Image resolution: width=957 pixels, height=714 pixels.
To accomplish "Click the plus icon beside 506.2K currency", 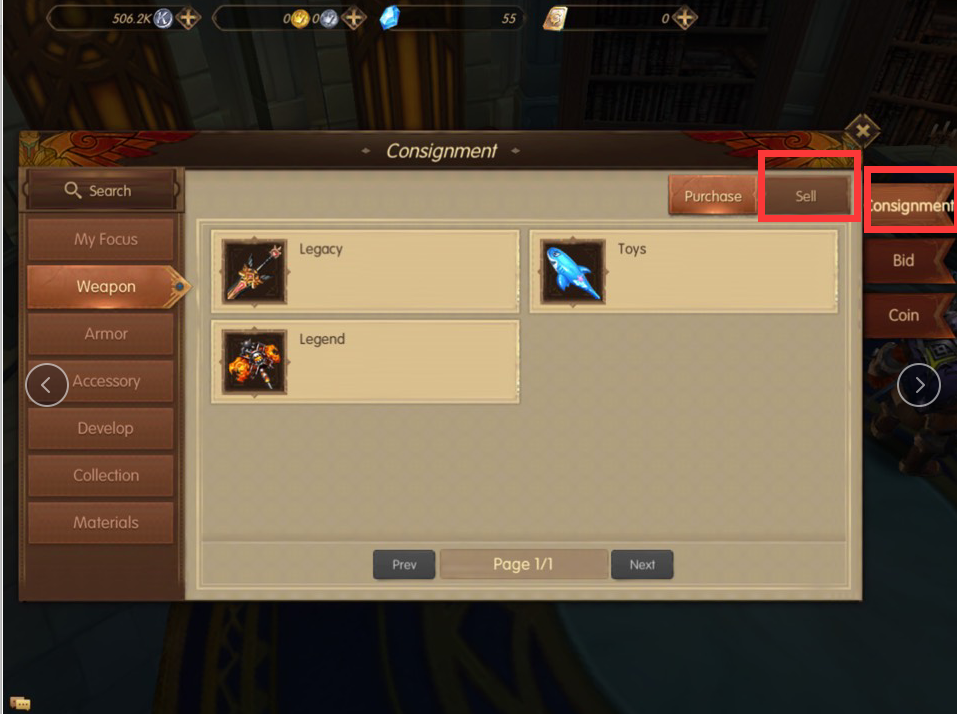I will [x=189, y=18].
